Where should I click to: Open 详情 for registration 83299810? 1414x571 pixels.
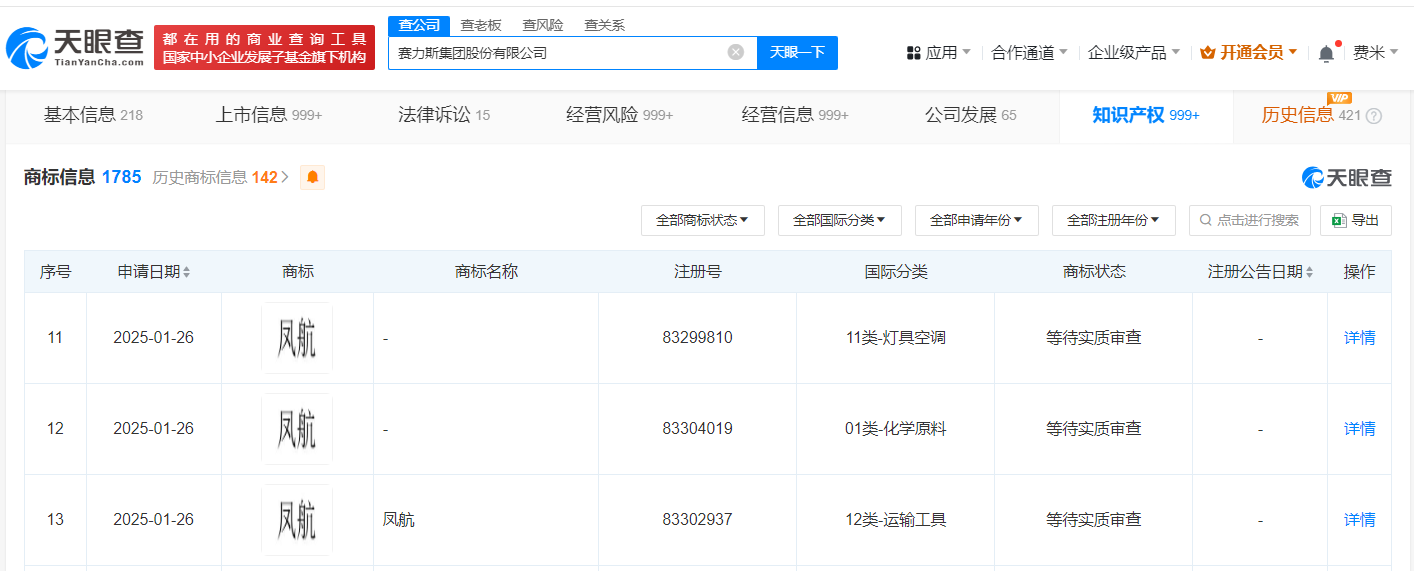(1359, 338)
